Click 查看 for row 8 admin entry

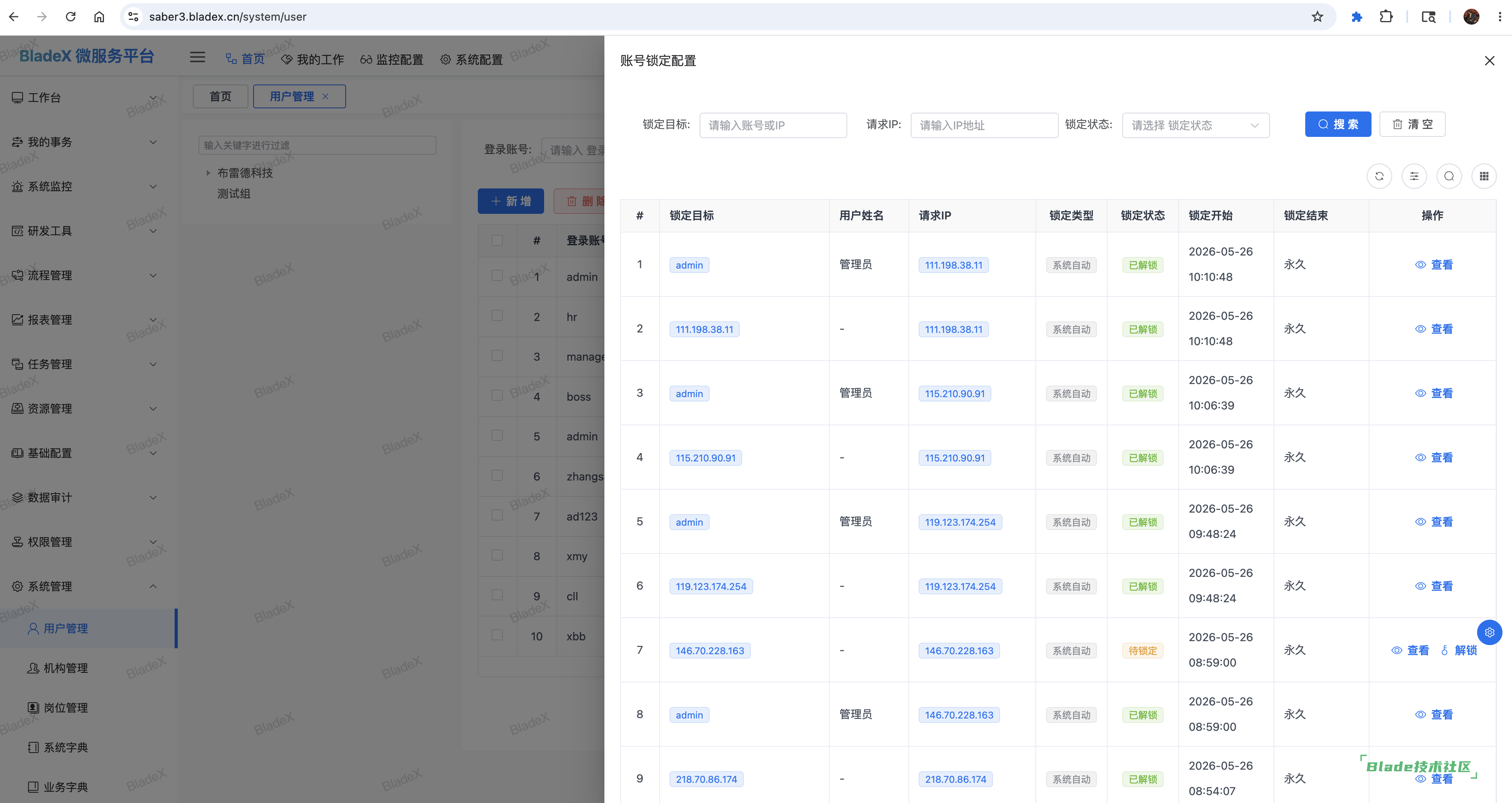(x=1434, y=715)
